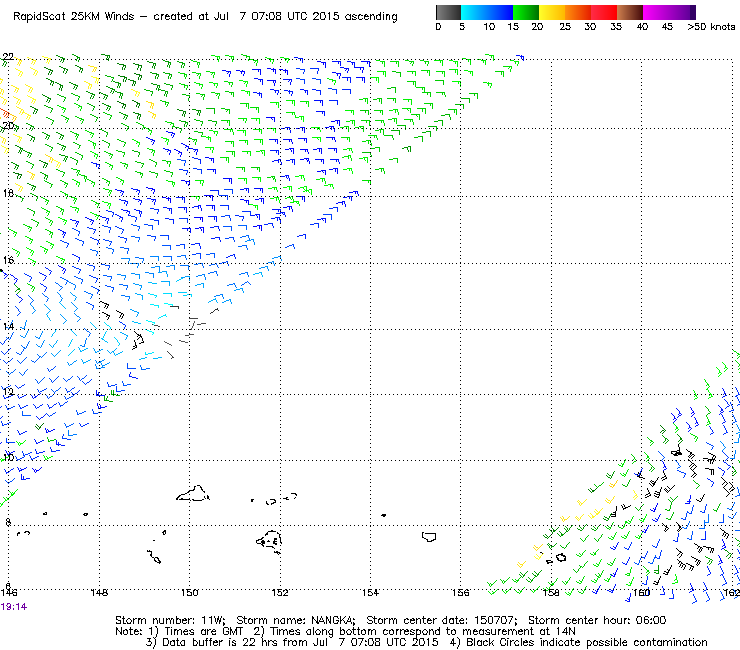Pick the orange 25-30 knots legend swatch

coord(578,12)
